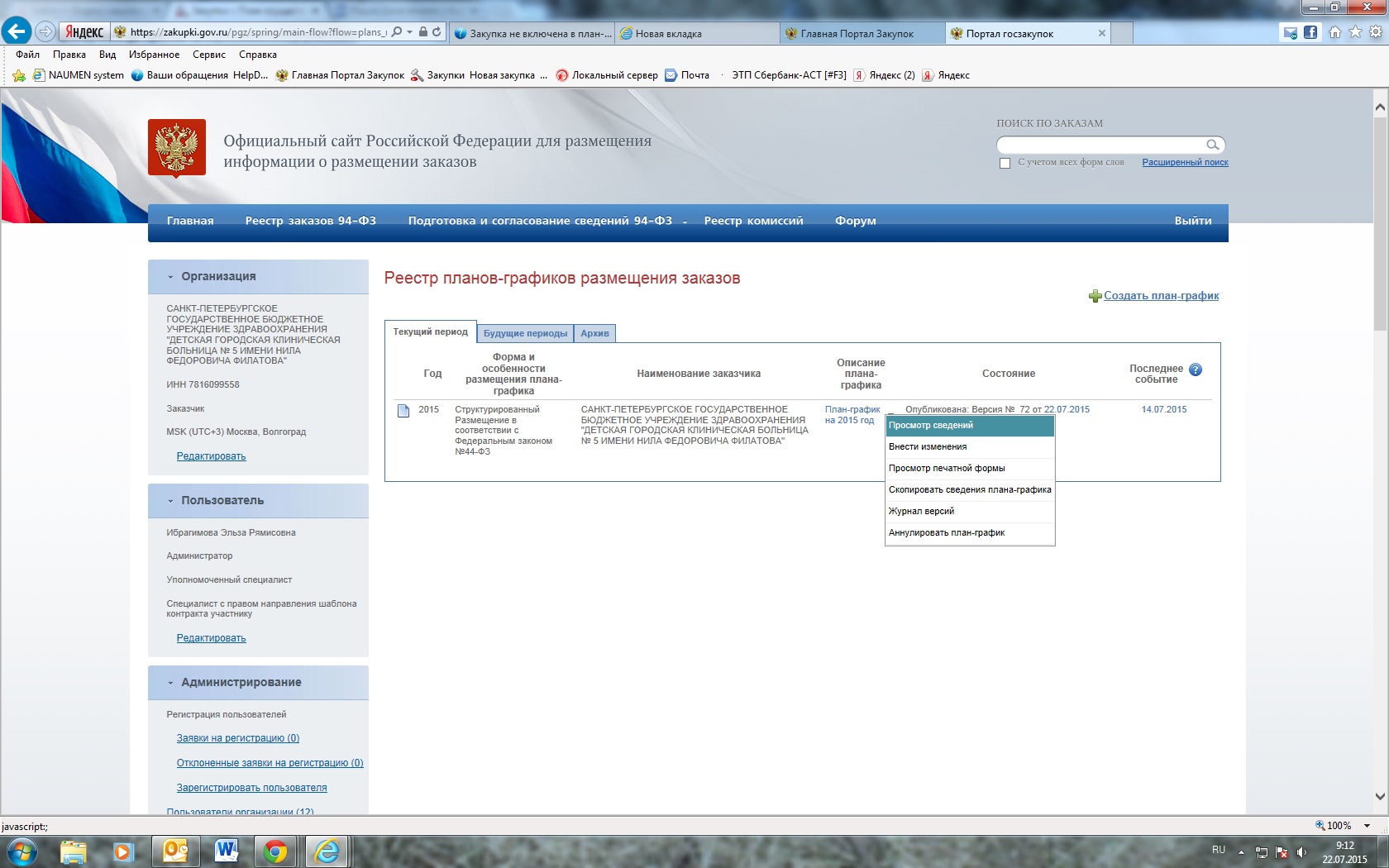Click 'Выйти' to log out
1389x868 pixels.
1193,221
